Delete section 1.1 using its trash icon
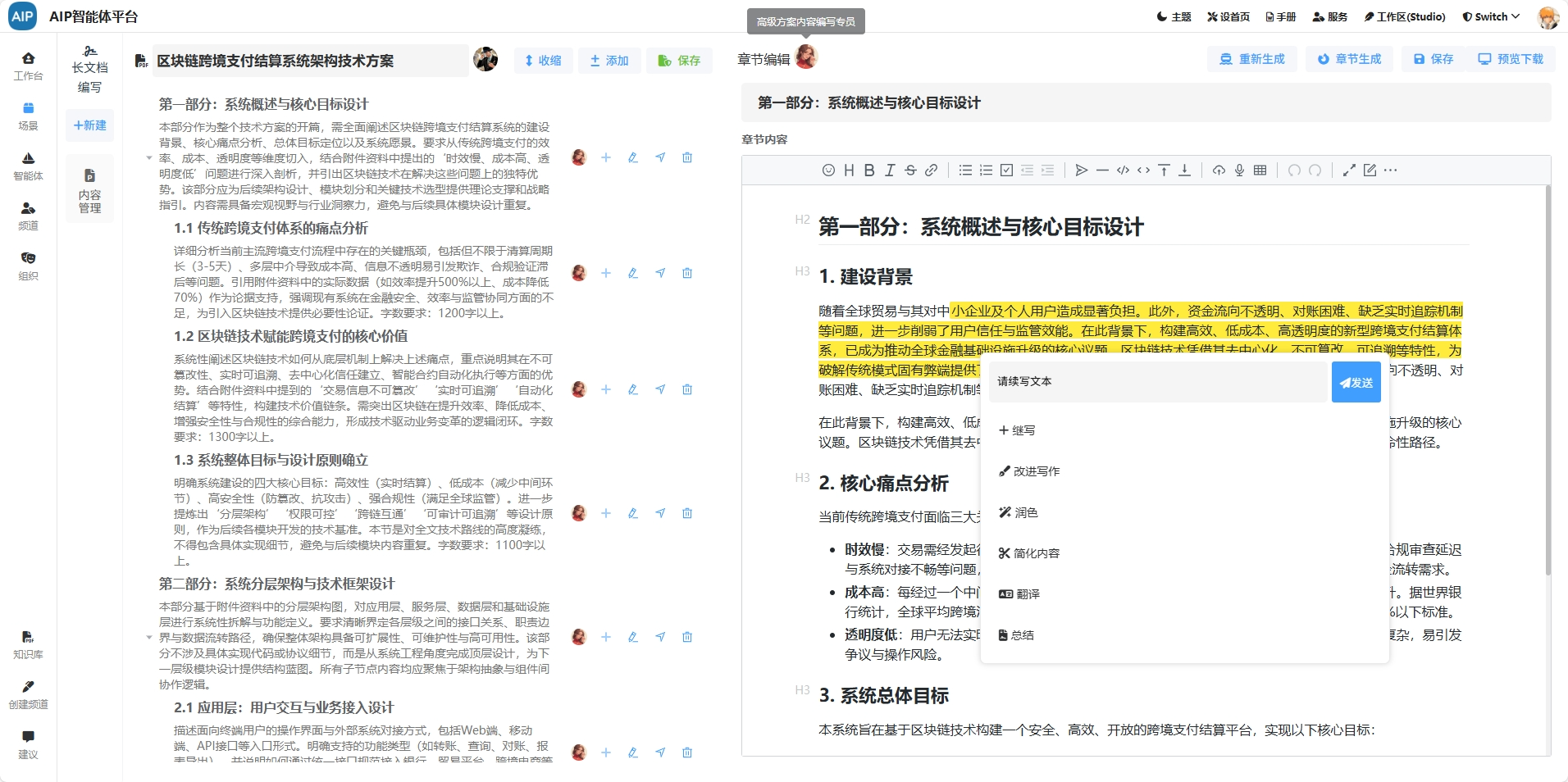 point(687,273)
